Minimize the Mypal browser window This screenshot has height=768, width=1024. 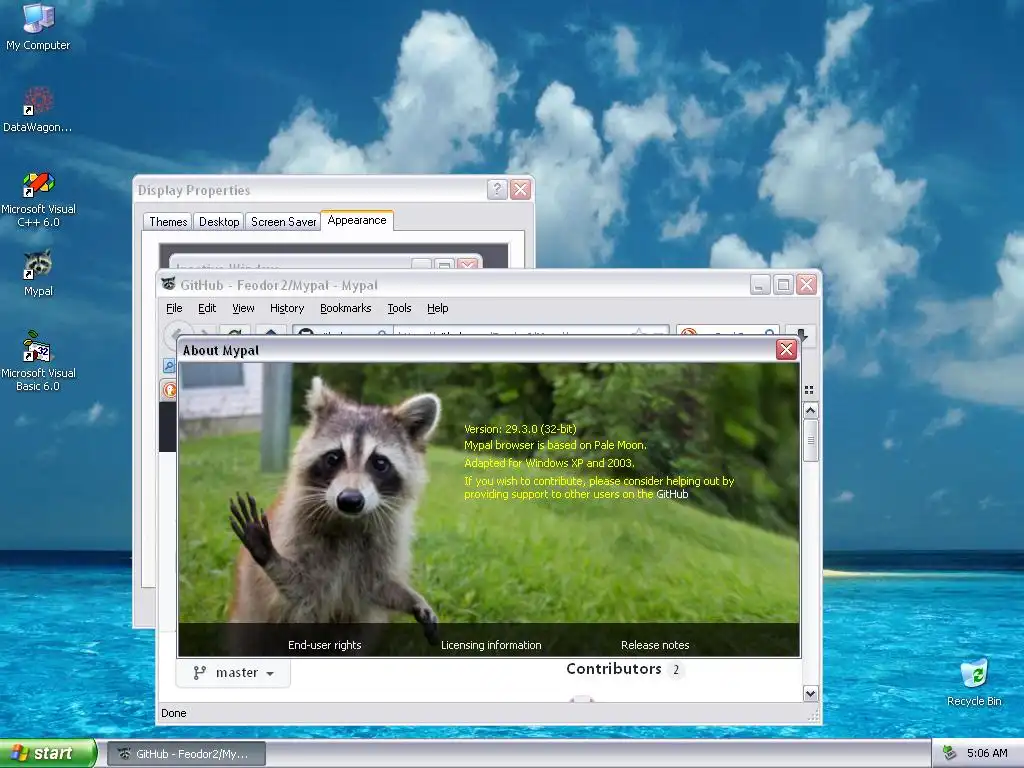(760, 285)
